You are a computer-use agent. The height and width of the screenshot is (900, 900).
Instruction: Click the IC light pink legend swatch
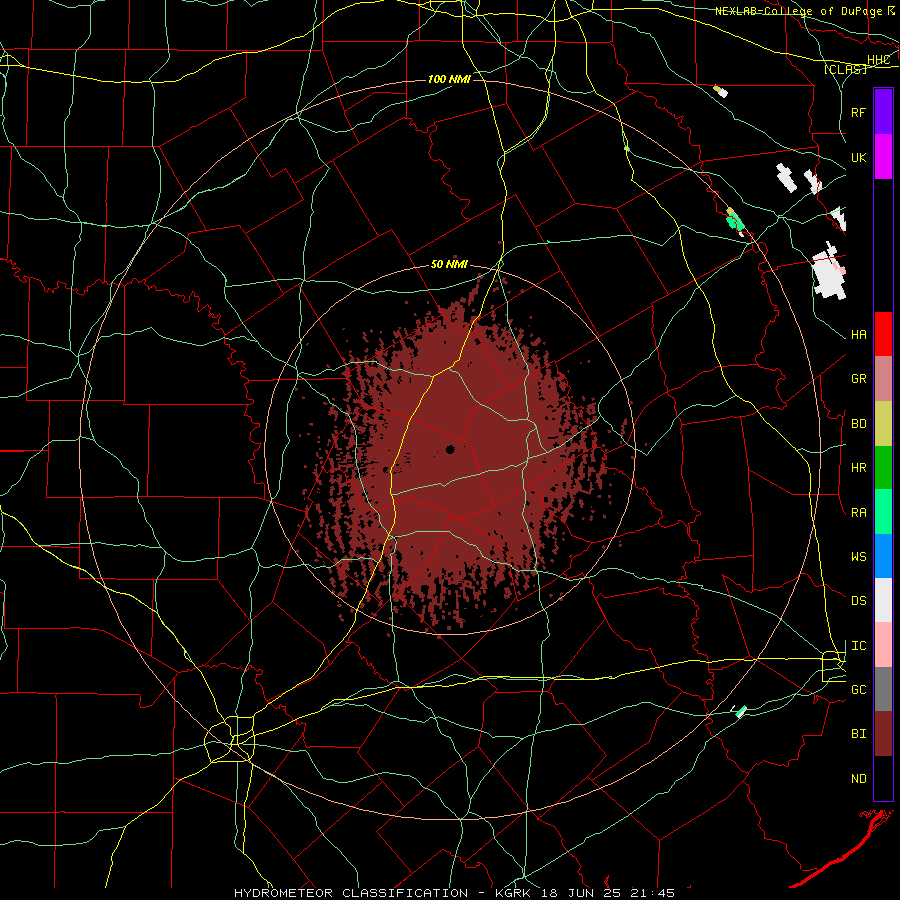883,645
